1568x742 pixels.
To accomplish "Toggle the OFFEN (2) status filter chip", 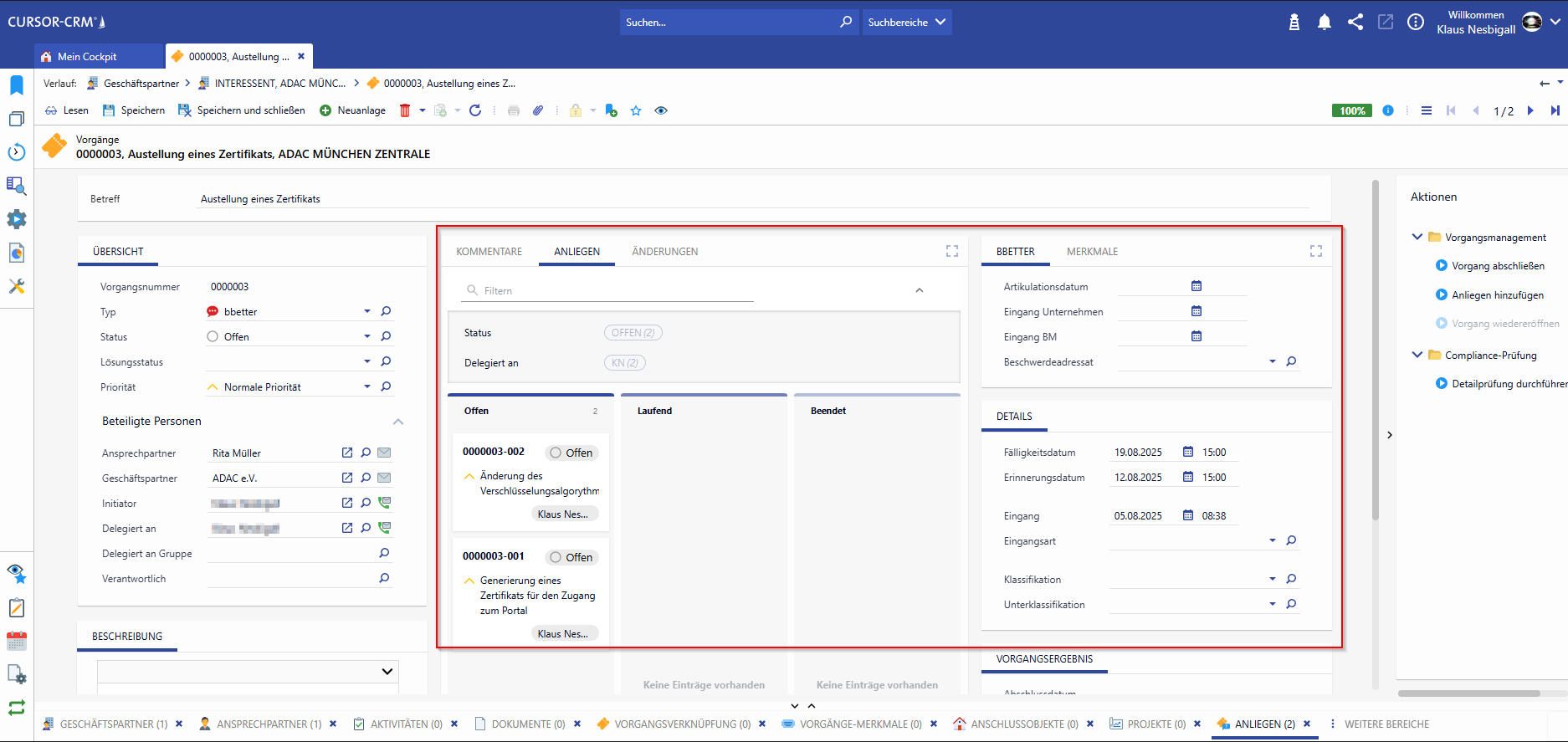I will (x=633, y=333).
